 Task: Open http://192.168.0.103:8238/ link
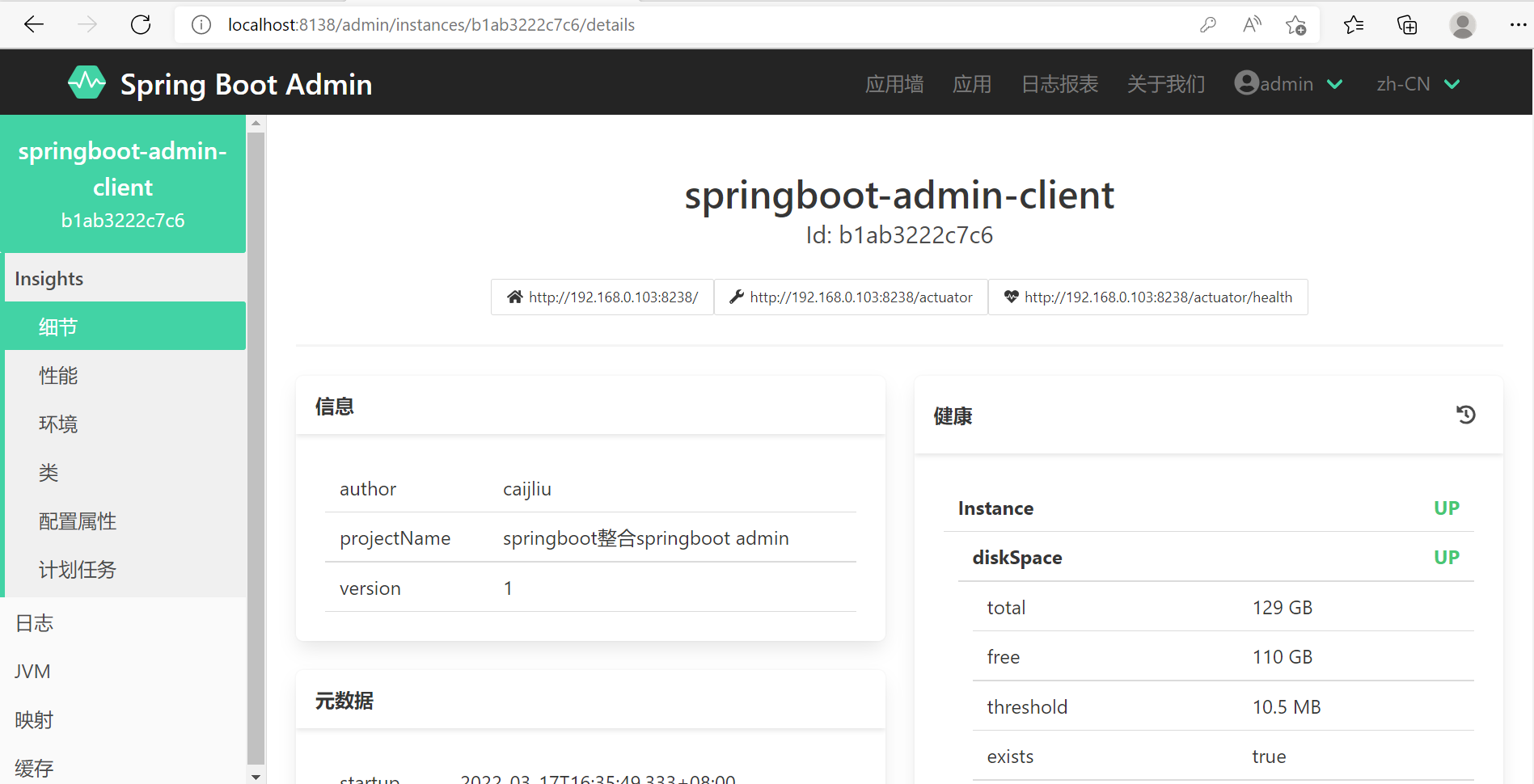(602, 297)
